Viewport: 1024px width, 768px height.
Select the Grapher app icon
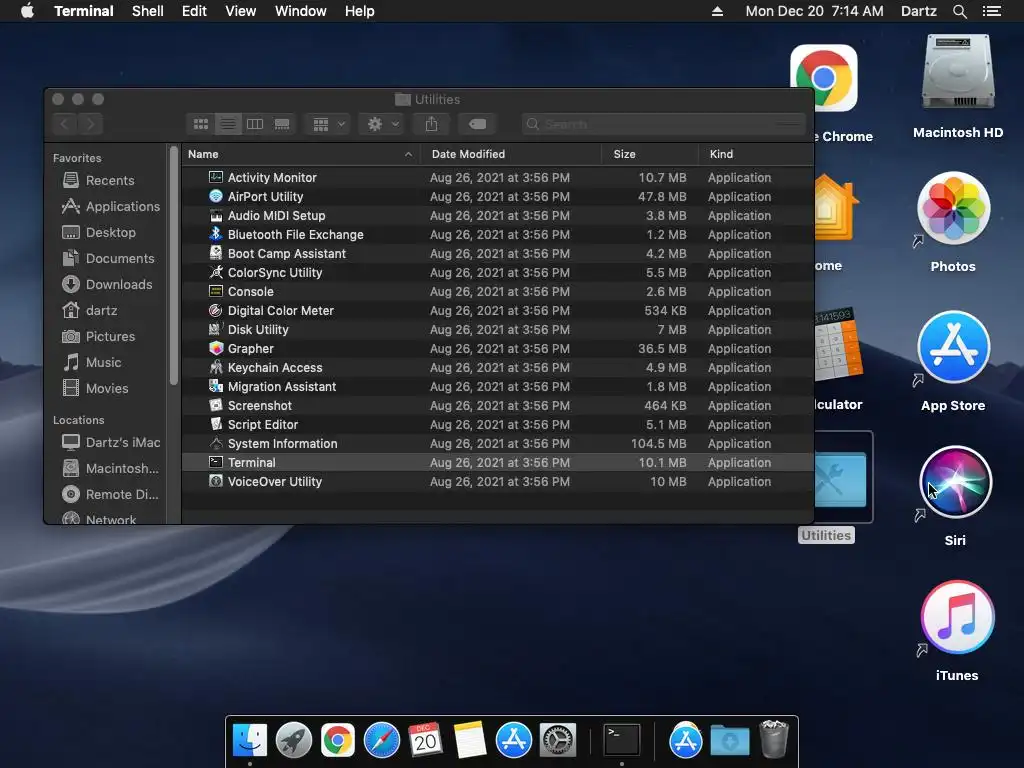[216, 348]
